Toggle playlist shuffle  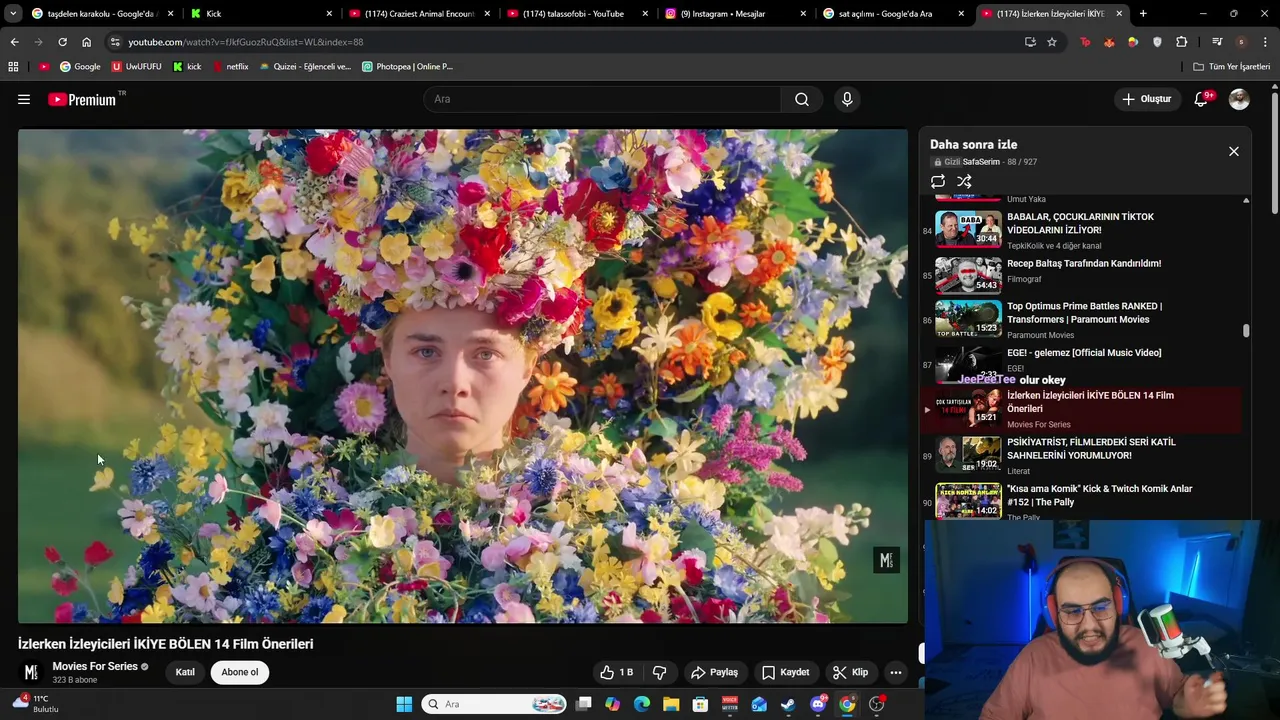964,181
